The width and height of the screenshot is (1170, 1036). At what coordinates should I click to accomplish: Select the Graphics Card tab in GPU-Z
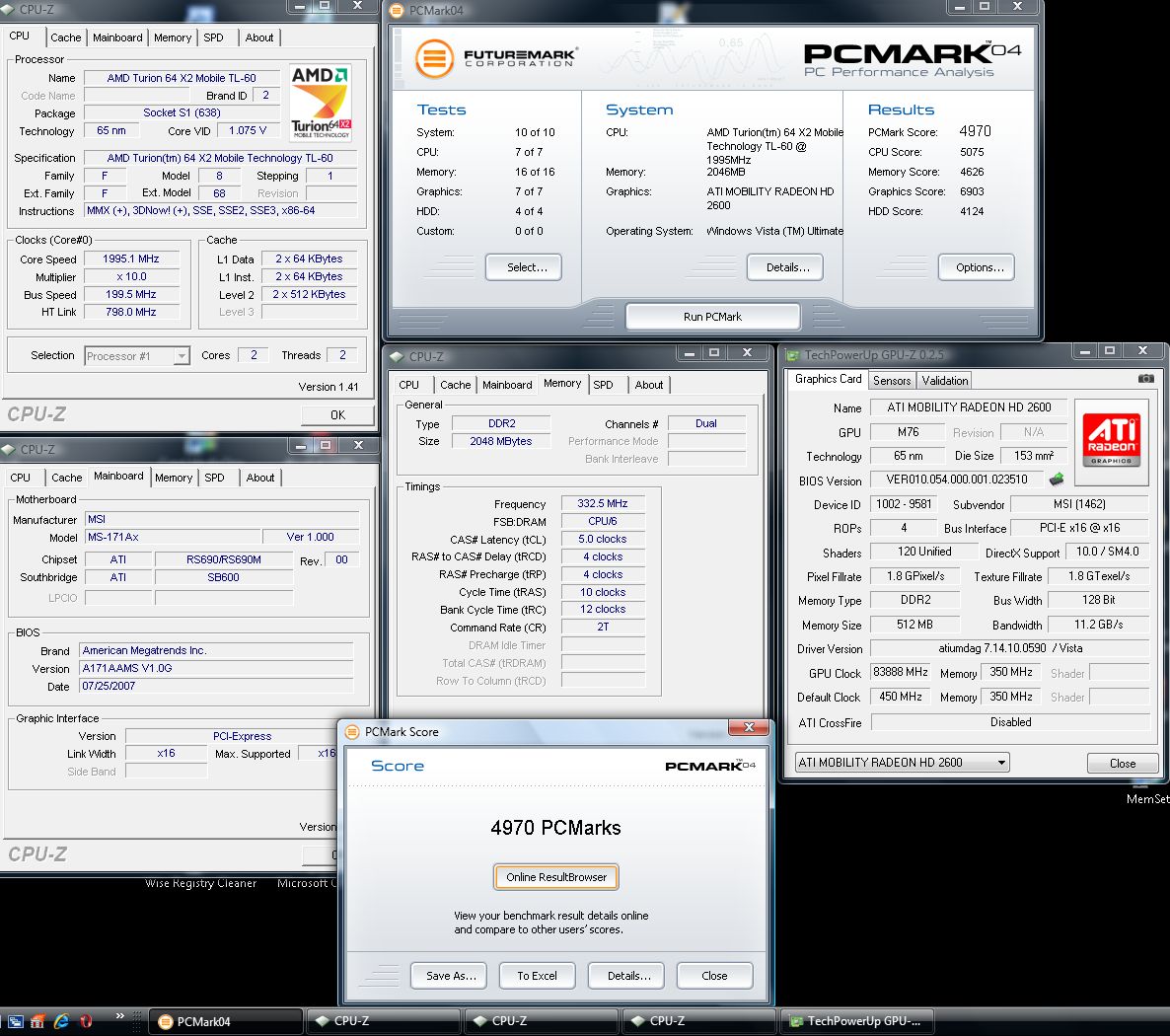pos(829,379)
